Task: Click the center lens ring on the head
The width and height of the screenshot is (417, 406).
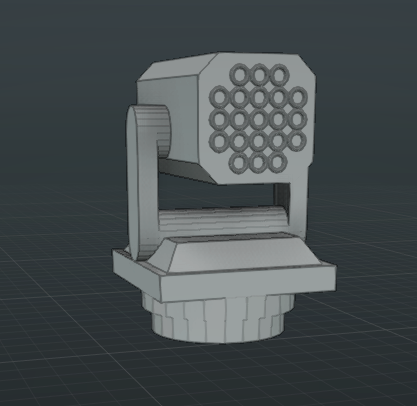Action: (x=259, y=119)
